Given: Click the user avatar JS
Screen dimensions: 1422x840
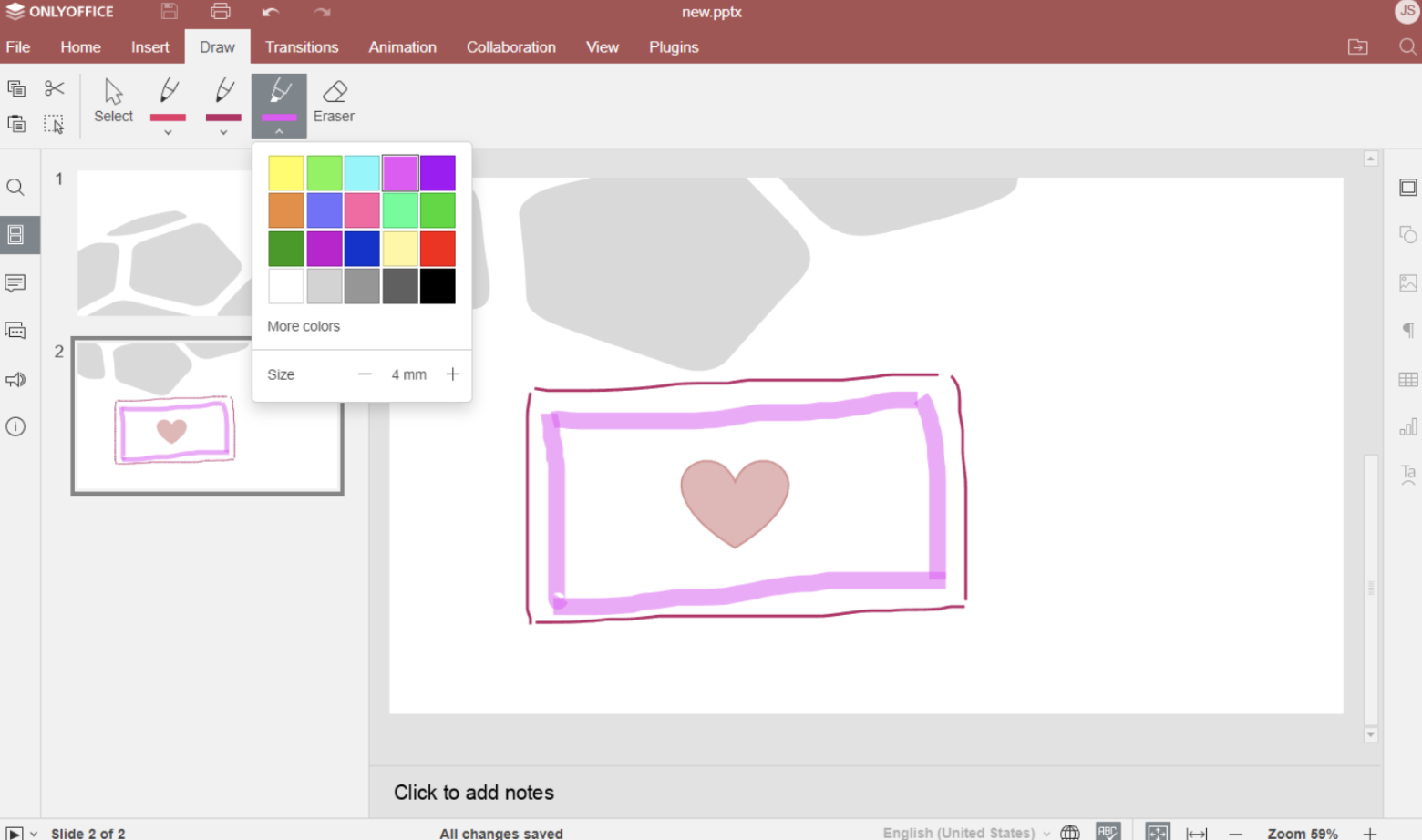Looking at the screenshot, I should coord(1407,11).
